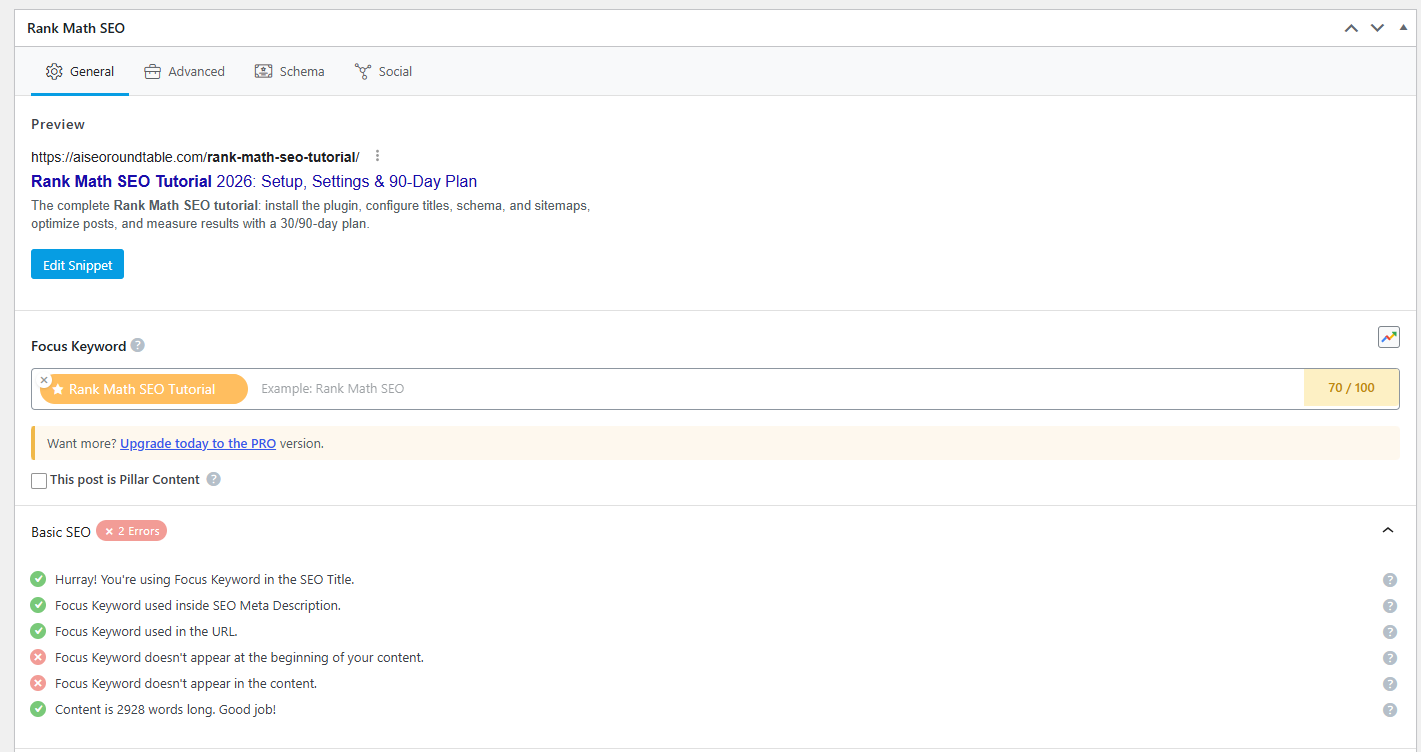Move Rank Math SEO panel down
This screenshot has height=752, width=1421.
(1377, 28)
